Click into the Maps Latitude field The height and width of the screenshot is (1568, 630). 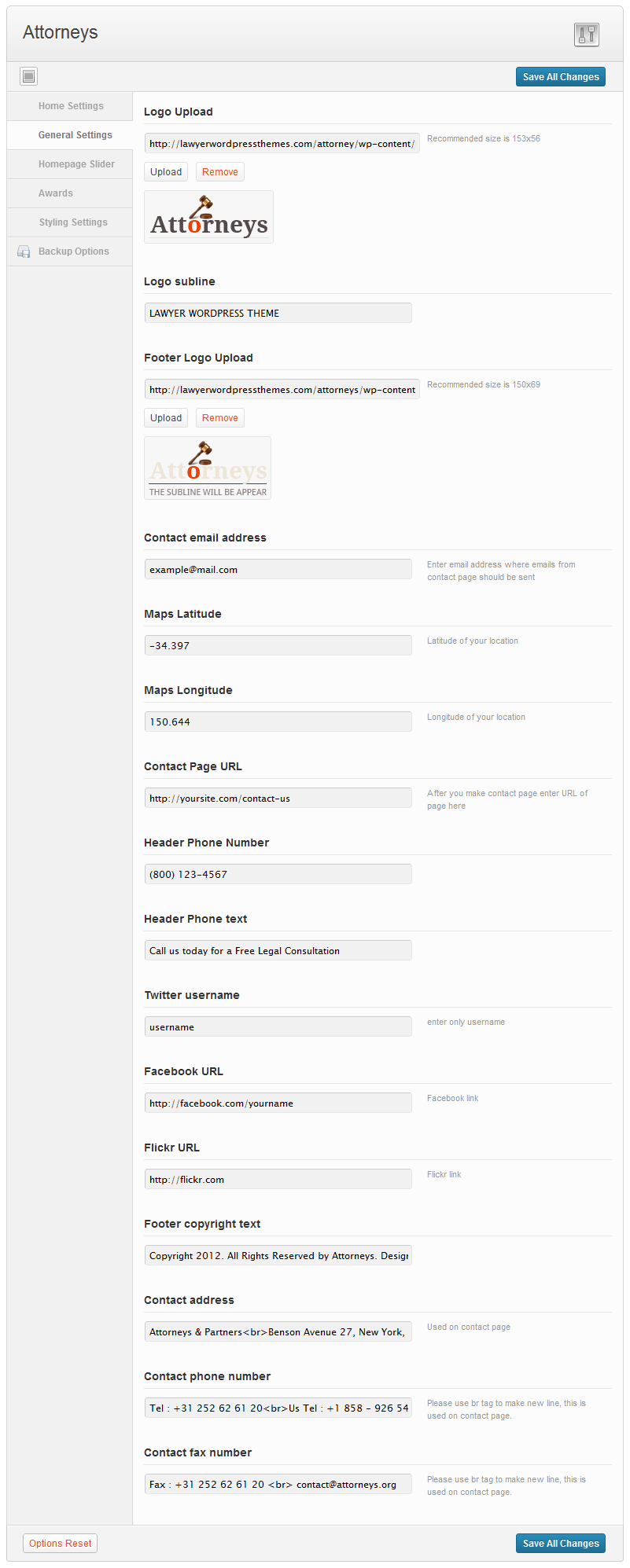(x=278, y=646)
